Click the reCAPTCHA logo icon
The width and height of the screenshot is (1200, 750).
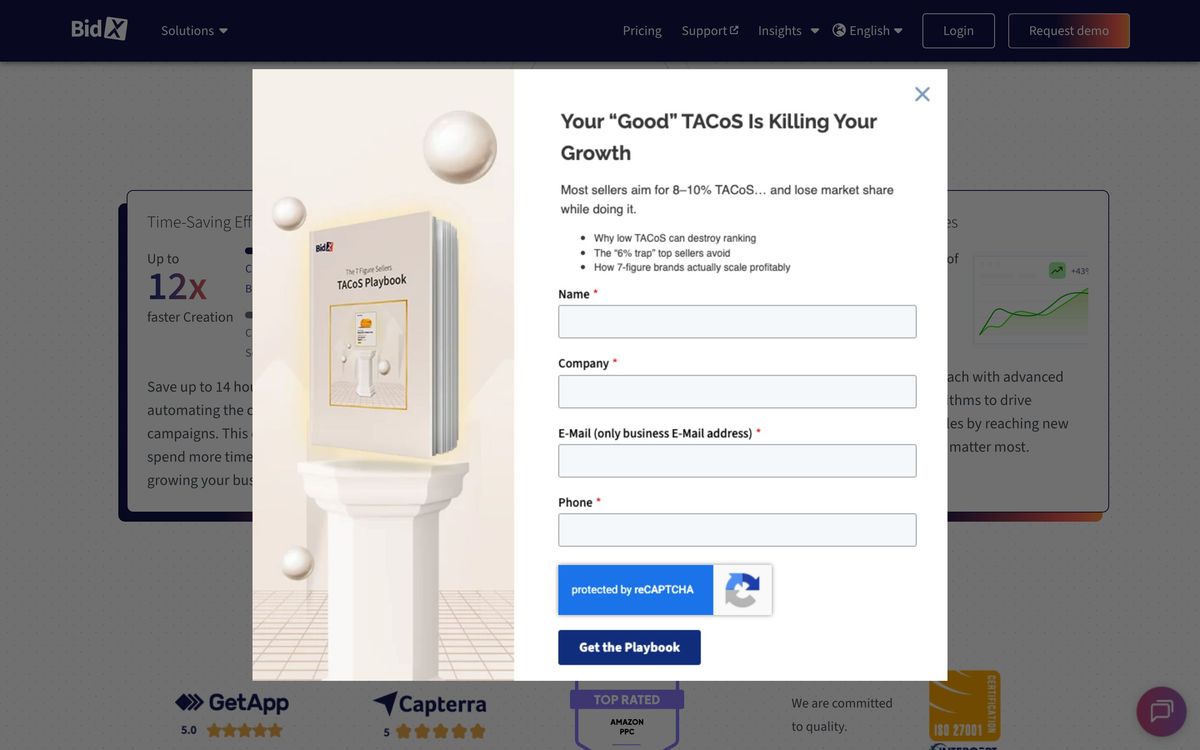tap(742, 590)
